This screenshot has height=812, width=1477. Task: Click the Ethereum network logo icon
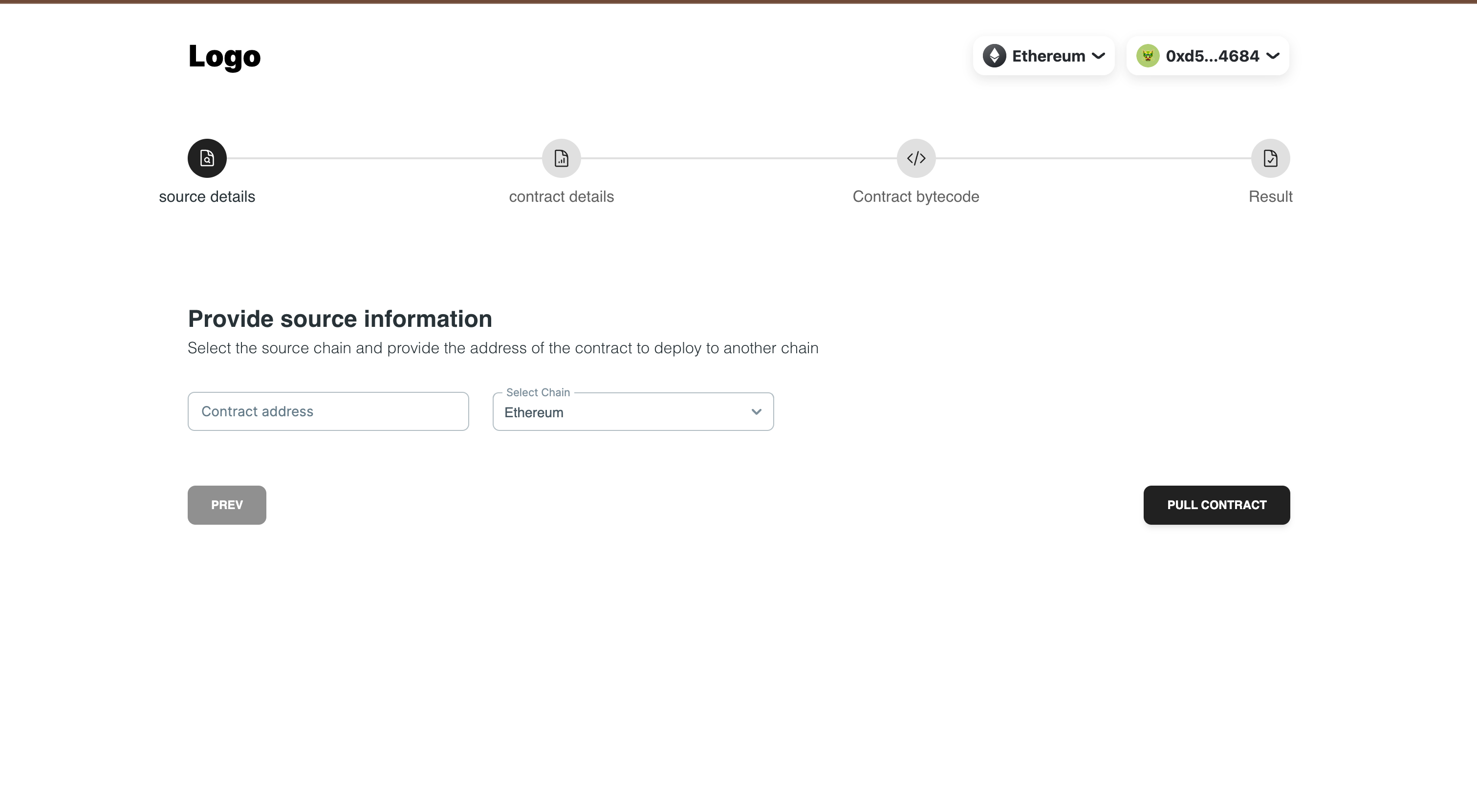pos(994,56)
